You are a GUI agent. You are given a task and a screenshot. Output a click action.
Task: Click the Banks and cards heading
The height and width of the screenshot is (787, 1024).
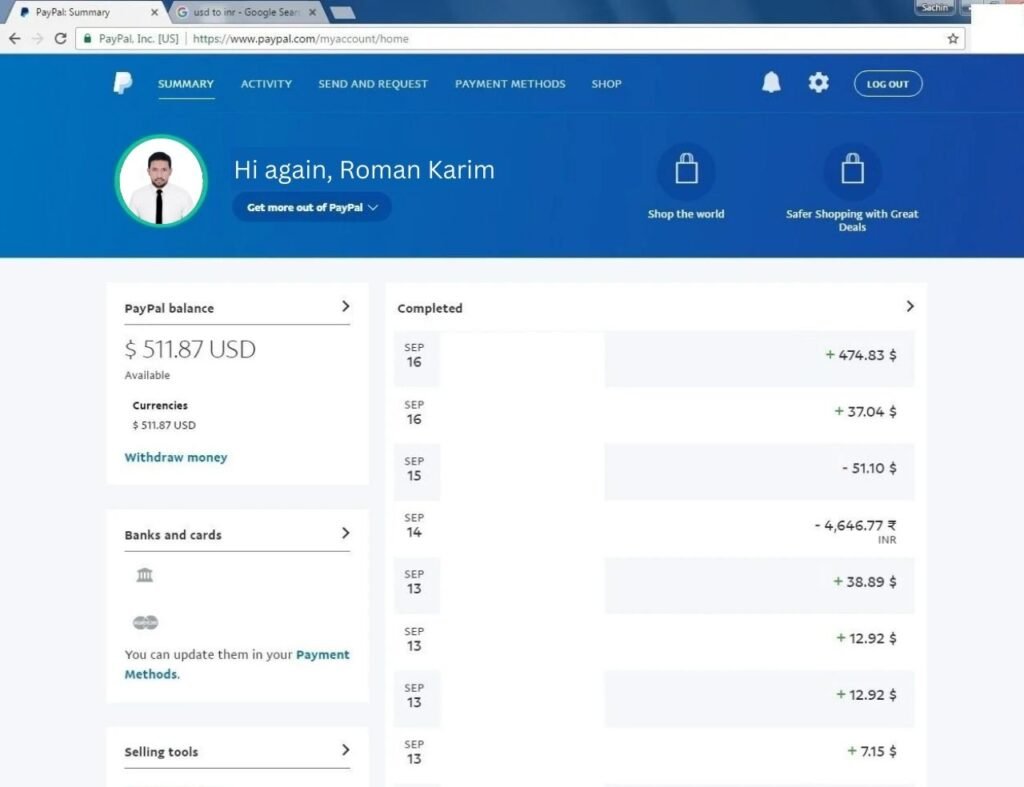coord(173,535)
